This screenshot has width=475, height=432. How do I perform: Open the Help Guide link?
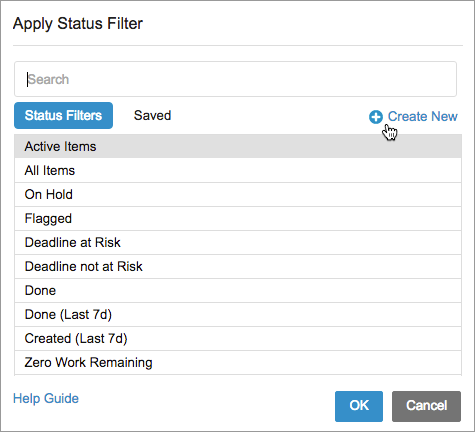click(x=46, y=398)
